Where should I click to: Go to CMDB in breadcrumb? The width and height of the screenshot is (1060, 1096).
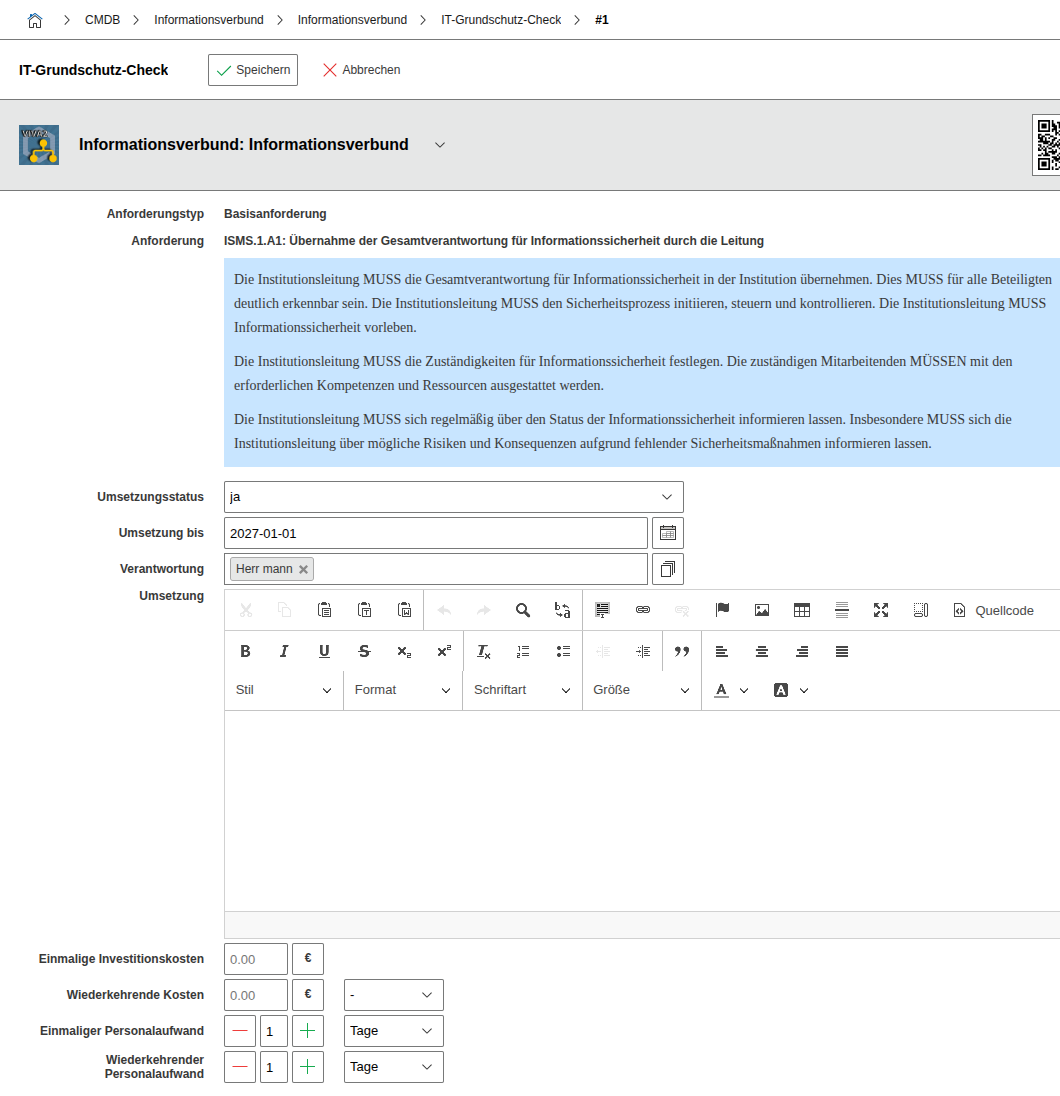tap(102, 20)
